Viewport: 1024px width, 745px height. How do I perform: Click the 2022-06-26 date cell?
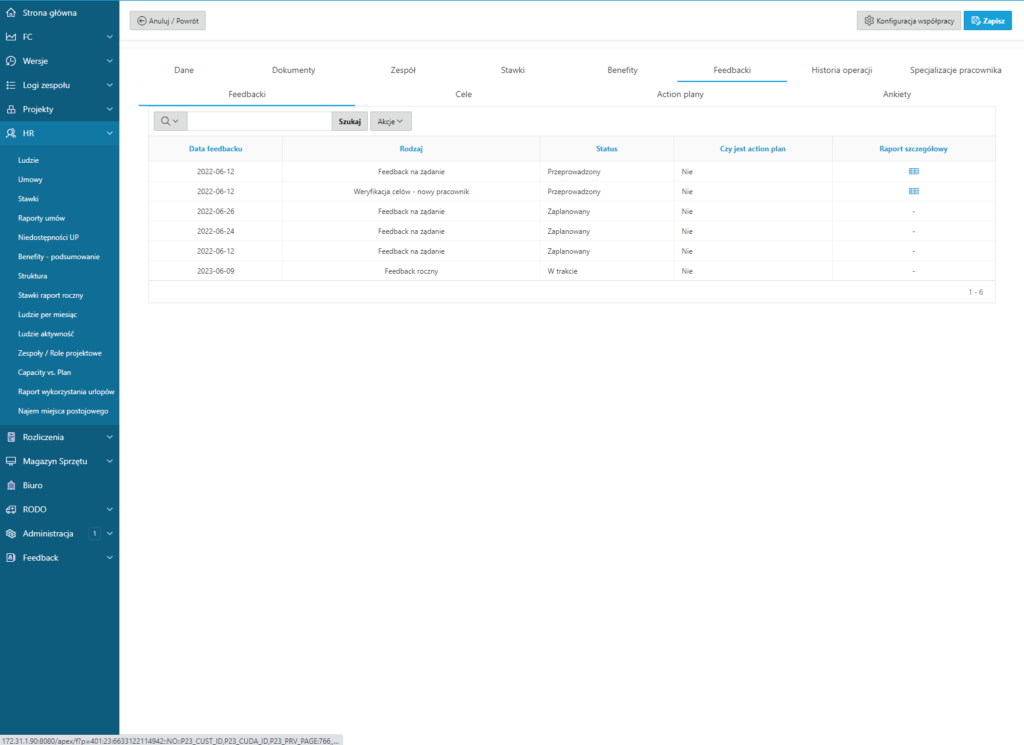(216, 212)
